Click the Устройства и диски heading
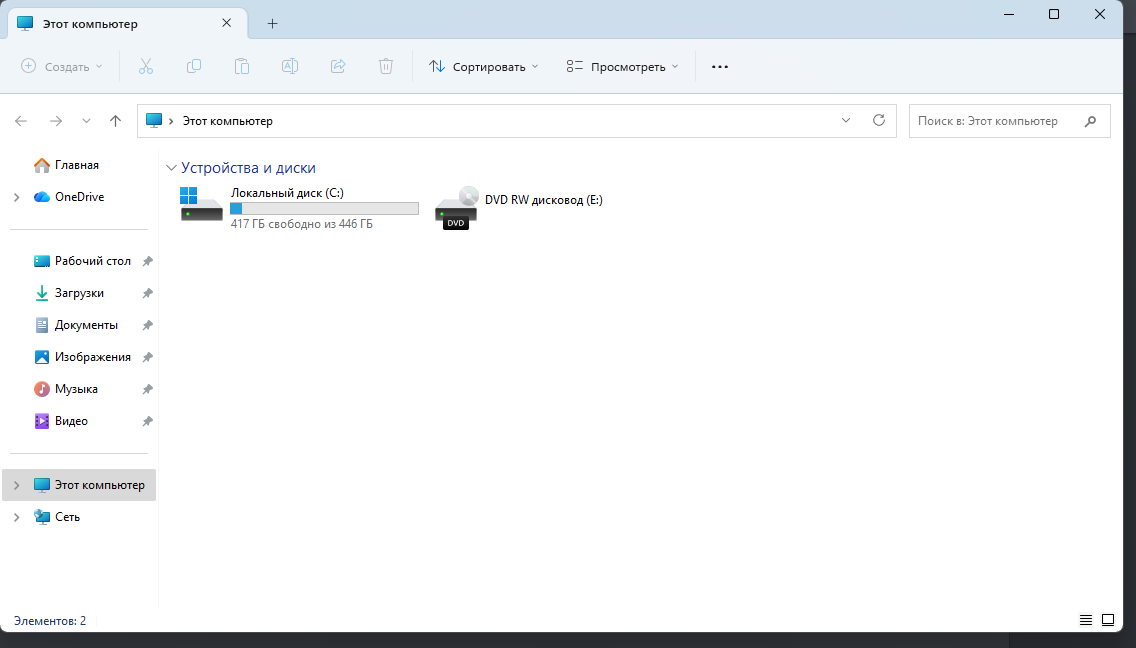The height and width of the screenshot is (648, 1136). coord(248,167)
